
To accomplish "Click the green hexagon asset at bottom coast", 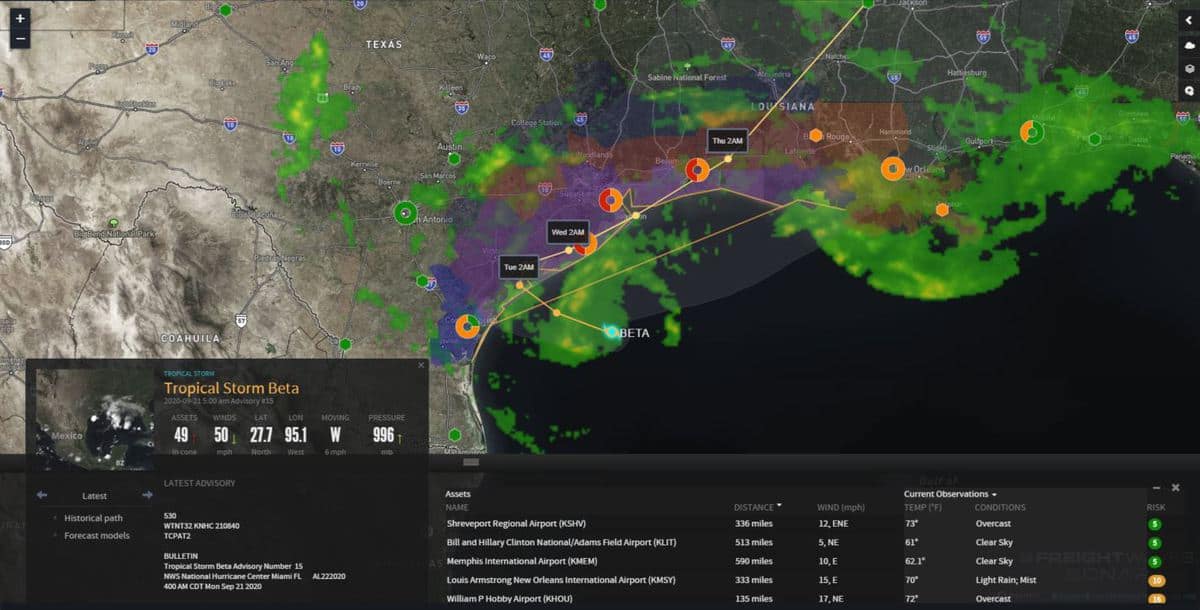I will (455, 434).
